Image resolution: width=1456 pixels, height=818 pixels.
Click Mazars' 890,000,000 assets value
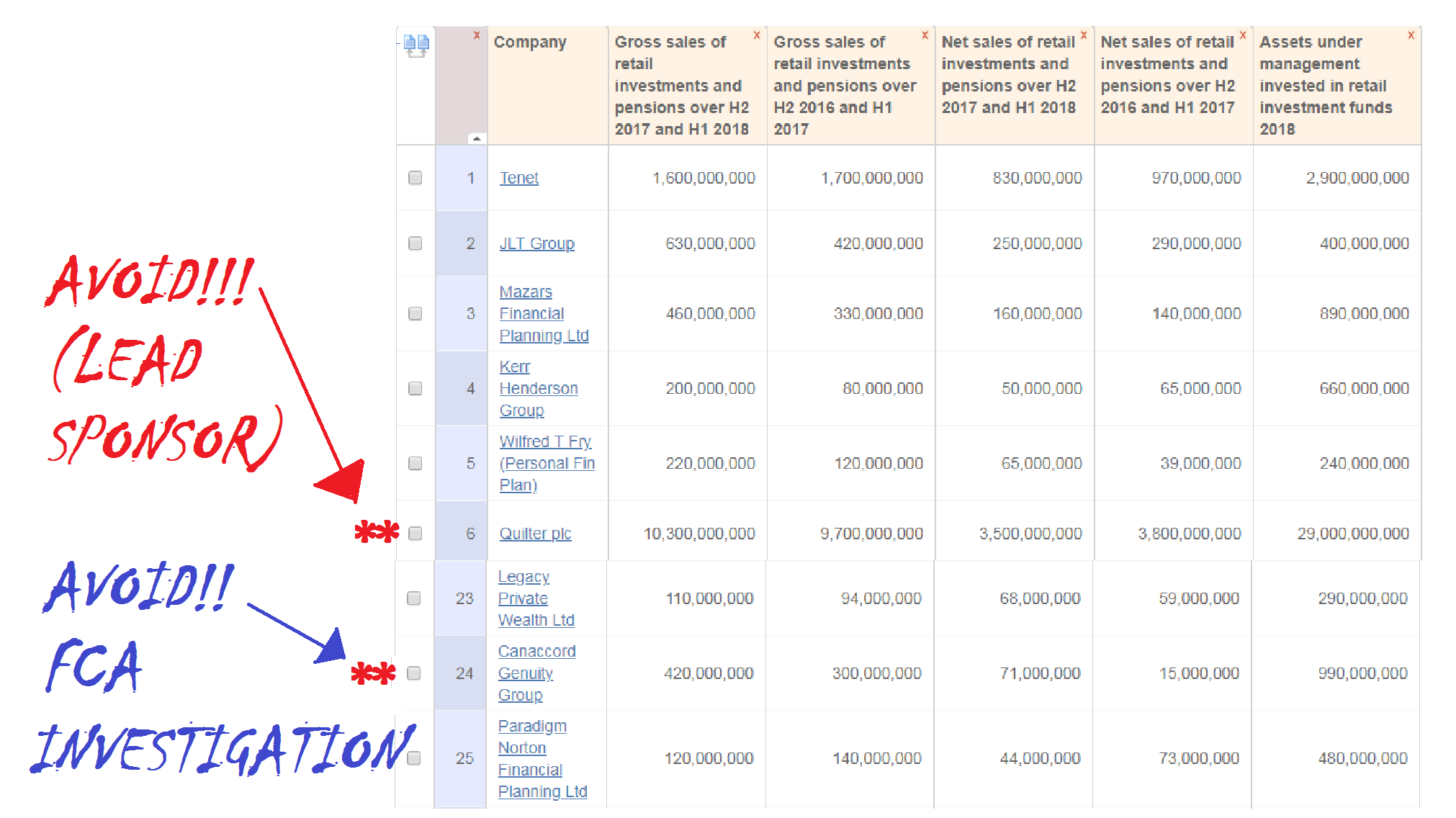pos(1364,313)
